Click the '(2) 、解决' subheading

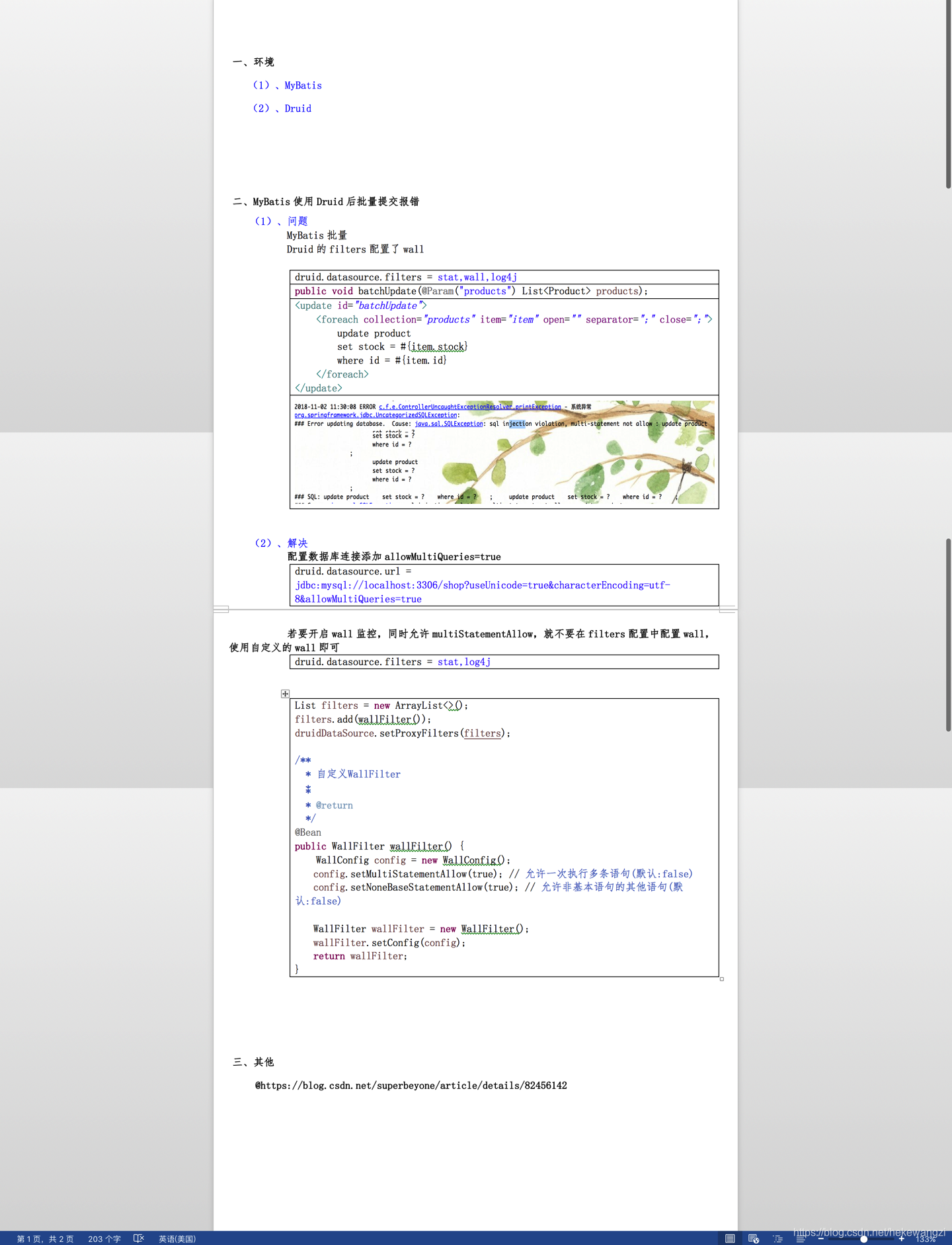[282, 543]
